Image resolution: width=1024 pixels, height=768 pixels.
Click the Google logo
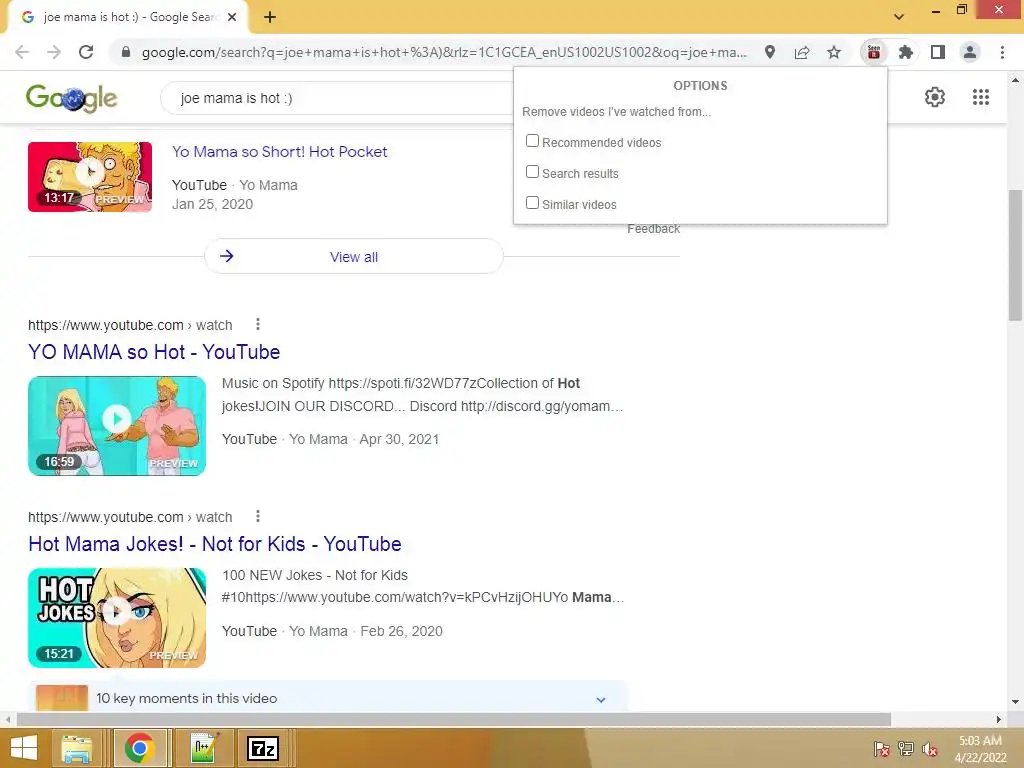(x=71, y=98)
